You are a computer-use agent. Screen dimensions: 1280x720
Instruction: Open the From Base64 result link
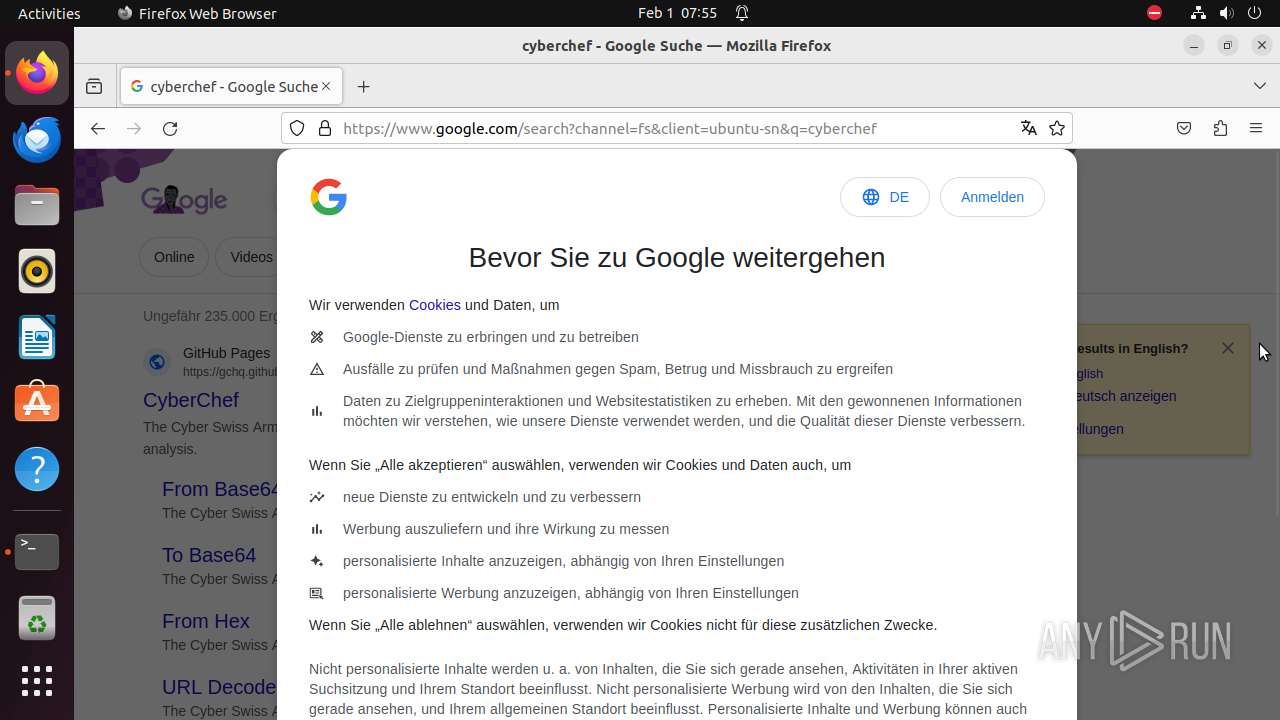(220, 489)
